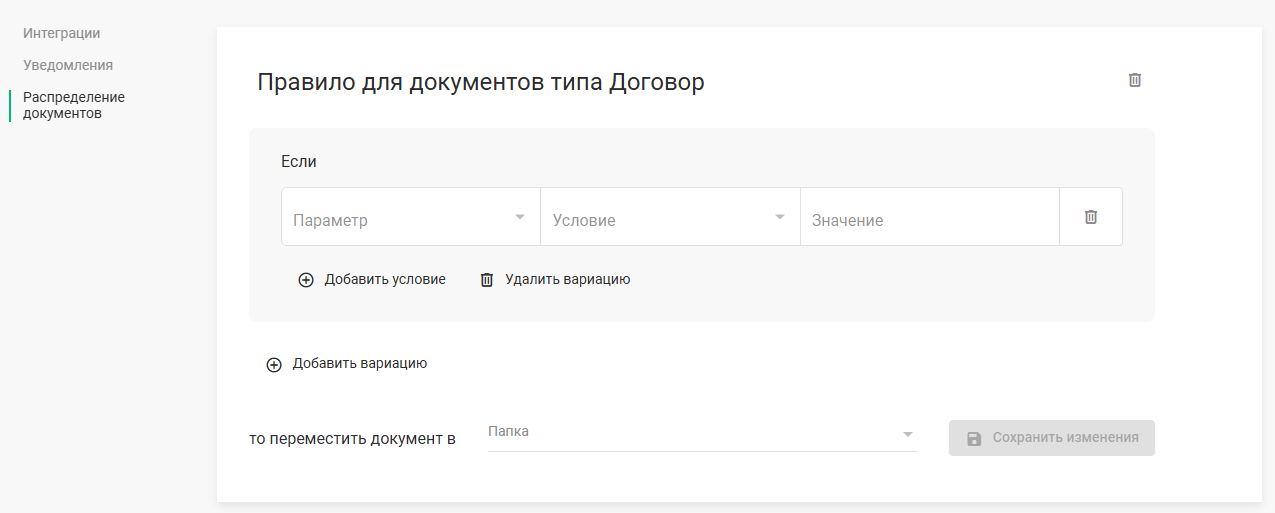Focus the Значение input field
The width and height of the screenshot is (1275, 513).
coord(930,217)
